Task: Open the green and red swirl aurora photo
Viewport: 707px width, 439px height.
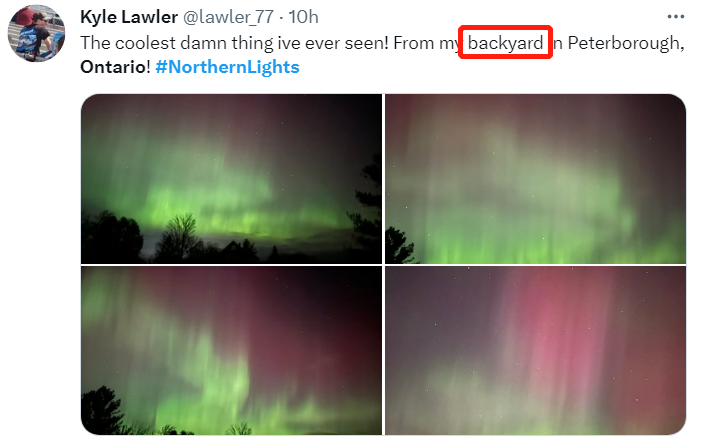Action: [231, 350]
